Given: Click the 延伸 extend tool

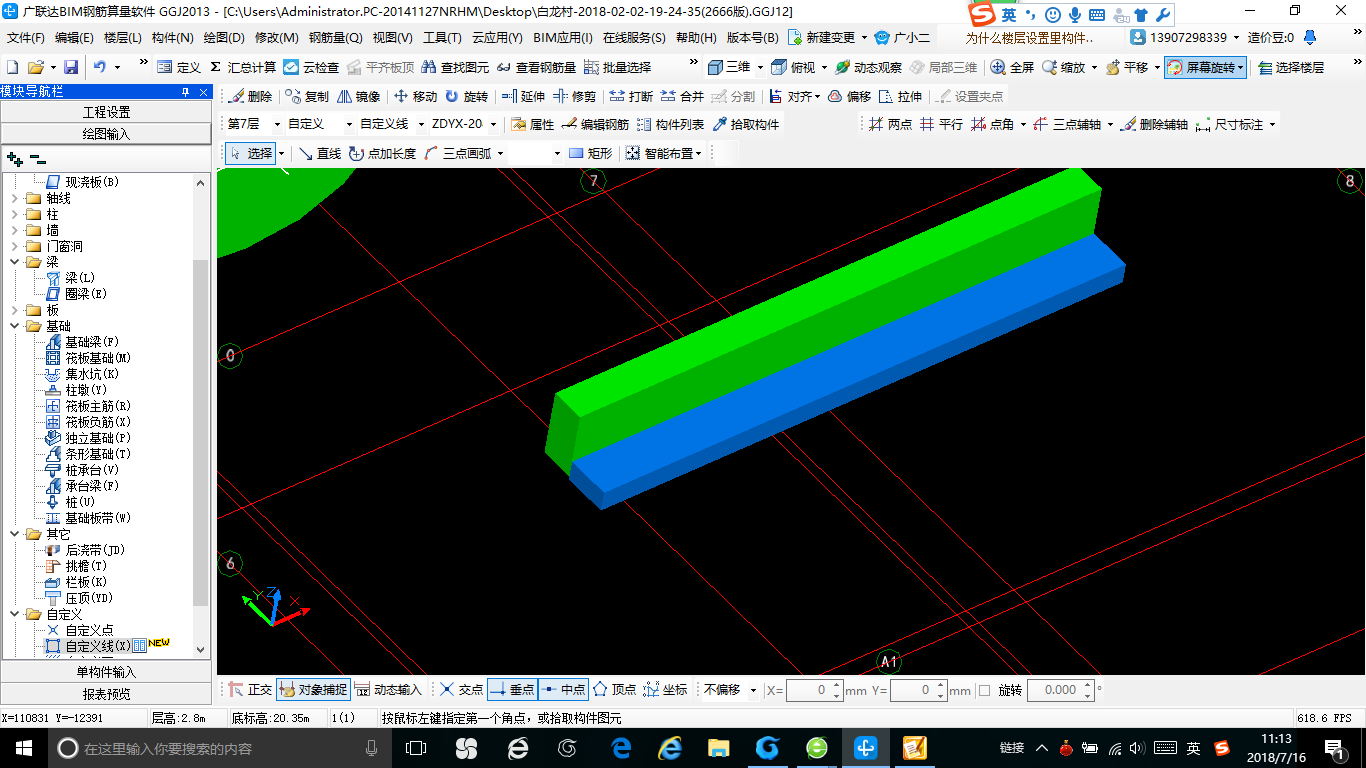Looking at the screenshot, I should [x=523, y=97].
